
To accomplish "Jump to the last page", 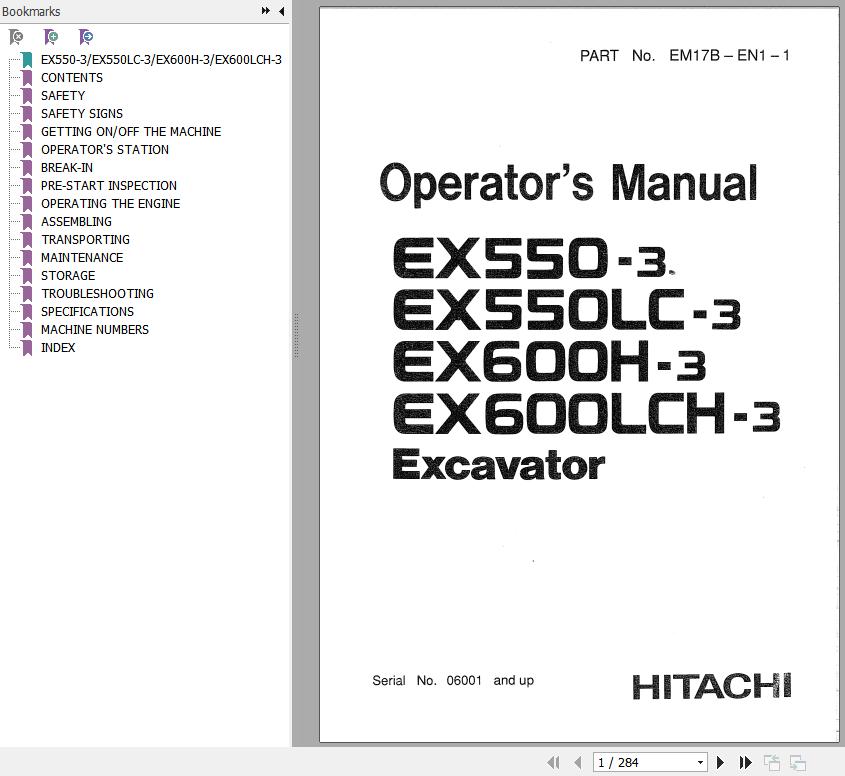I will [x=745, y=763].
